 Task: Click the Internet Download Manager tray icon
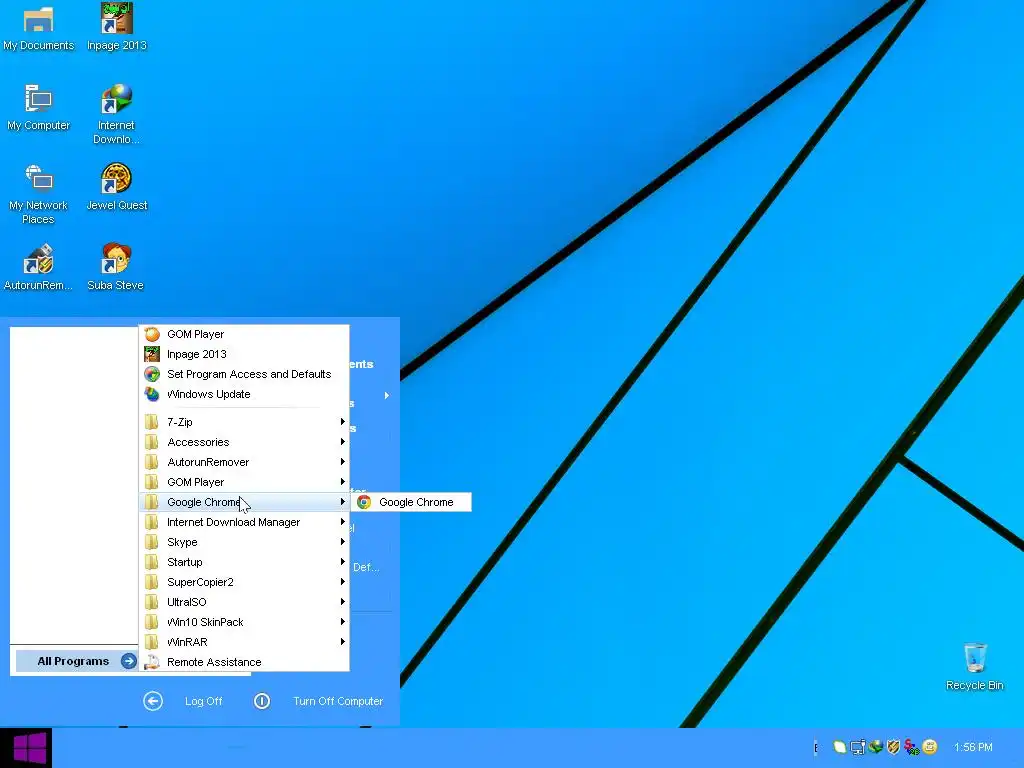[x=875, y=747]
